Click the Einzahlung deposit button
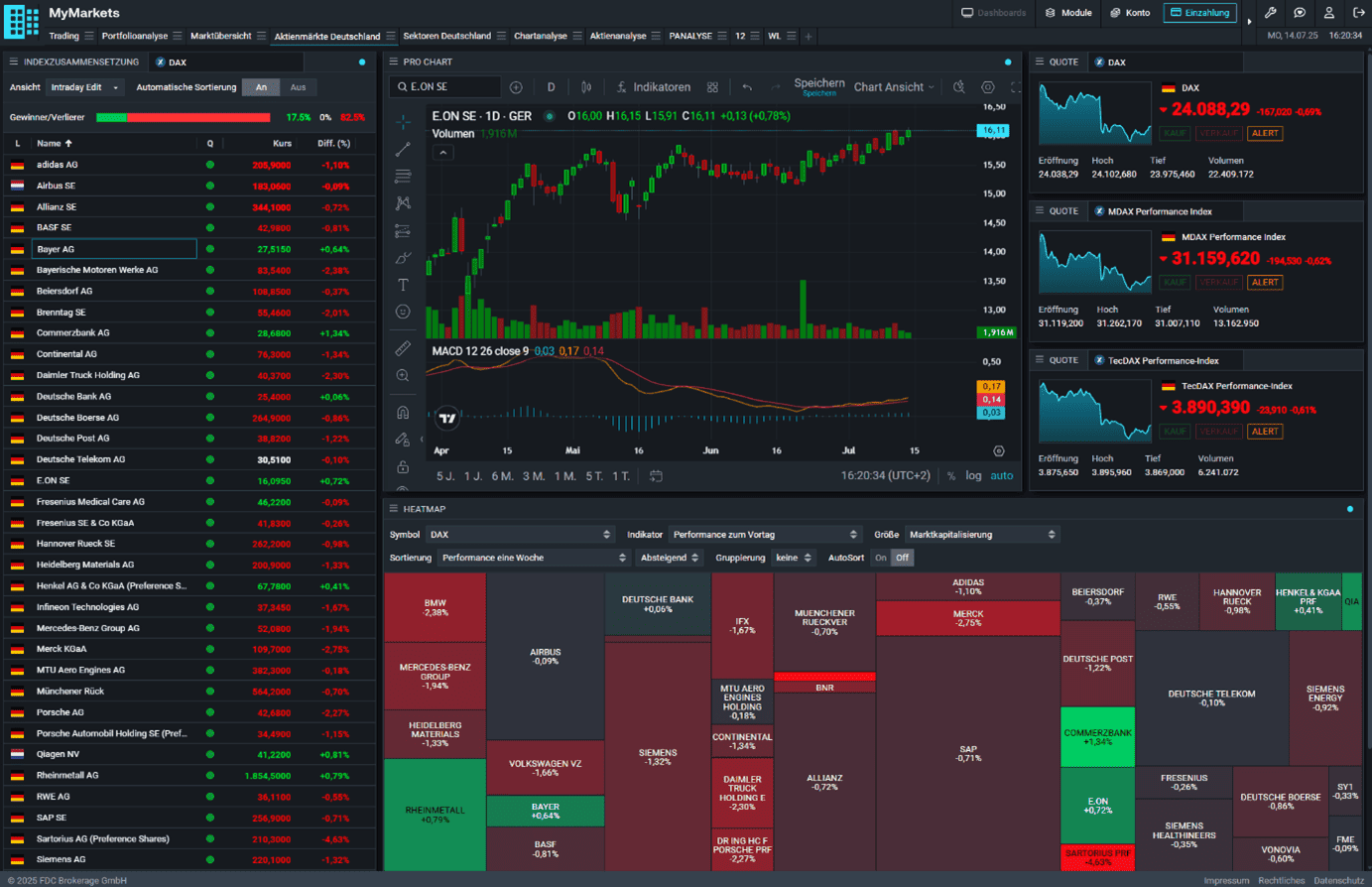 (x=1200, y=13)
